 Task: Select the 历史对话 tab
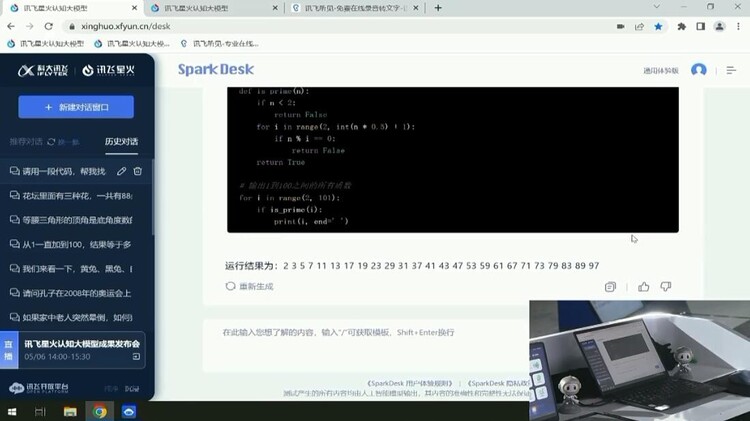click(x=121, y=142)
